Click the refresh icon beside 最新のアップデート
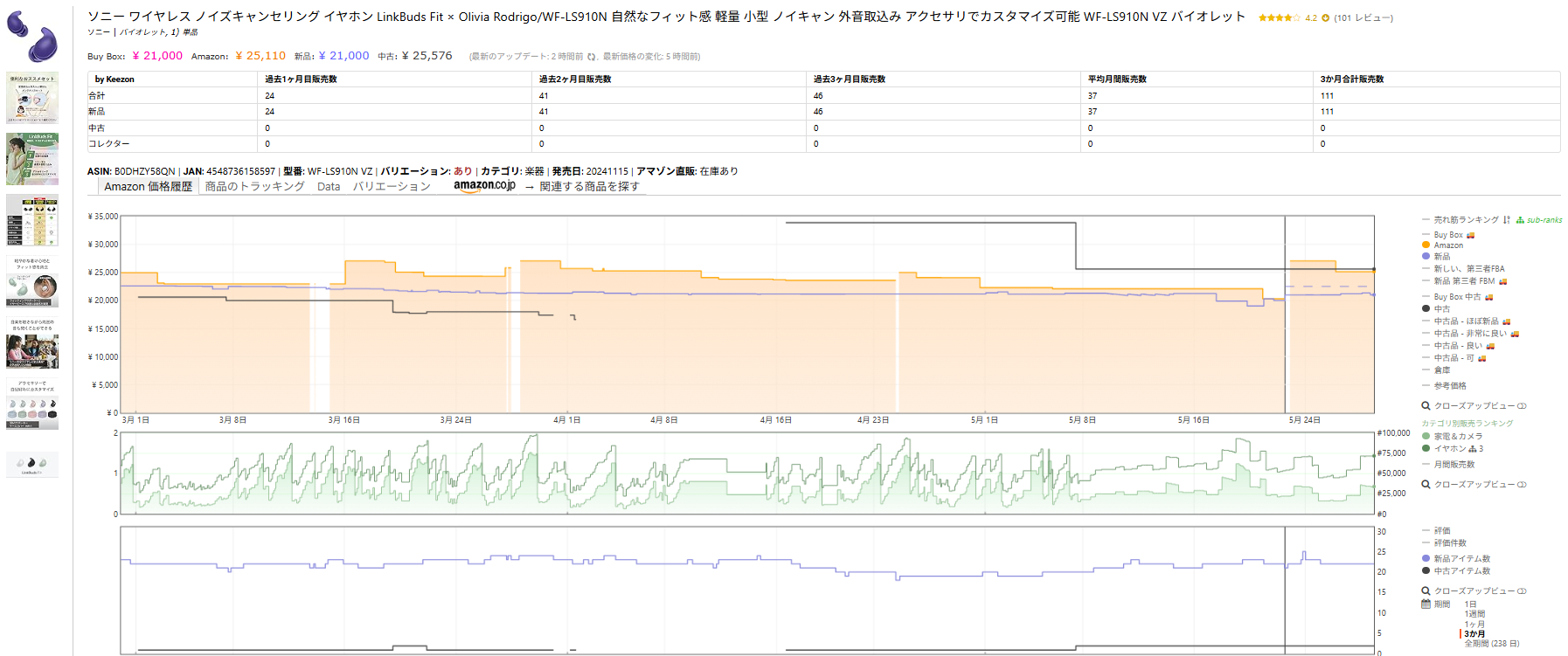The width and height of the screenshot is (1568, 656). (x=592, y=57)
